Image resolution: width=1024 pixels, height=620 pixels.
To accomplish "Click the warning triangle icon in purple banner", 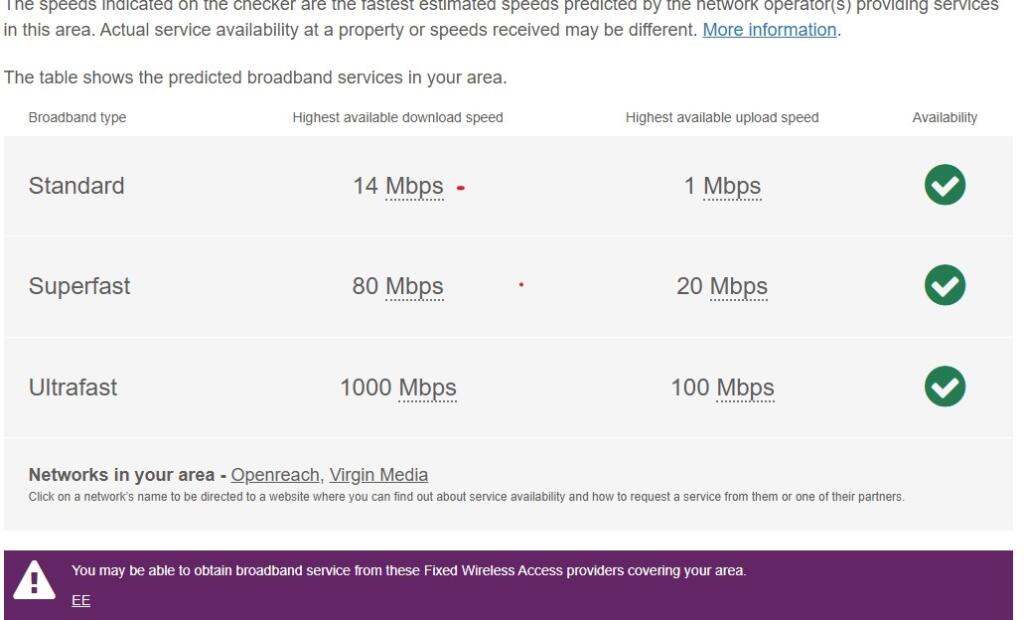I will [35, 580].
